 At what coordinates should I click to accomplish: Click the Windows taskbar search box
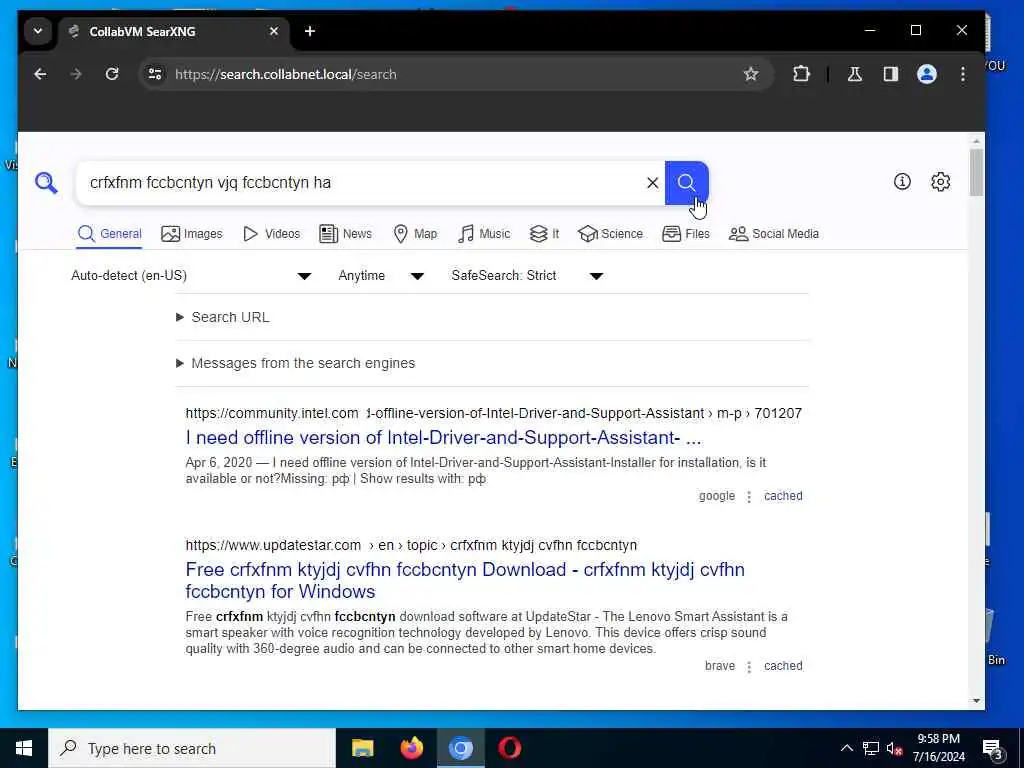pyautogui.click(x=192, y=748)
